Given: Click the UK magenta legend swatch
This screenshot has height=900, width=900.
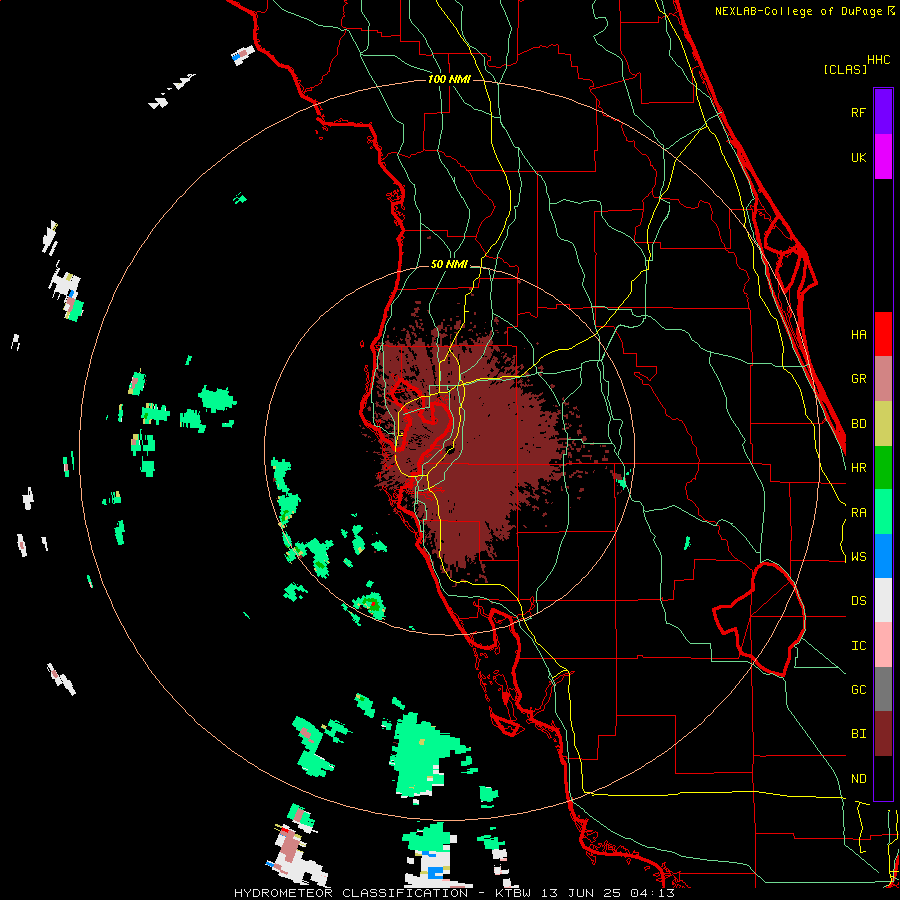Looking at the screenshot, I should (x=883, y=156).
